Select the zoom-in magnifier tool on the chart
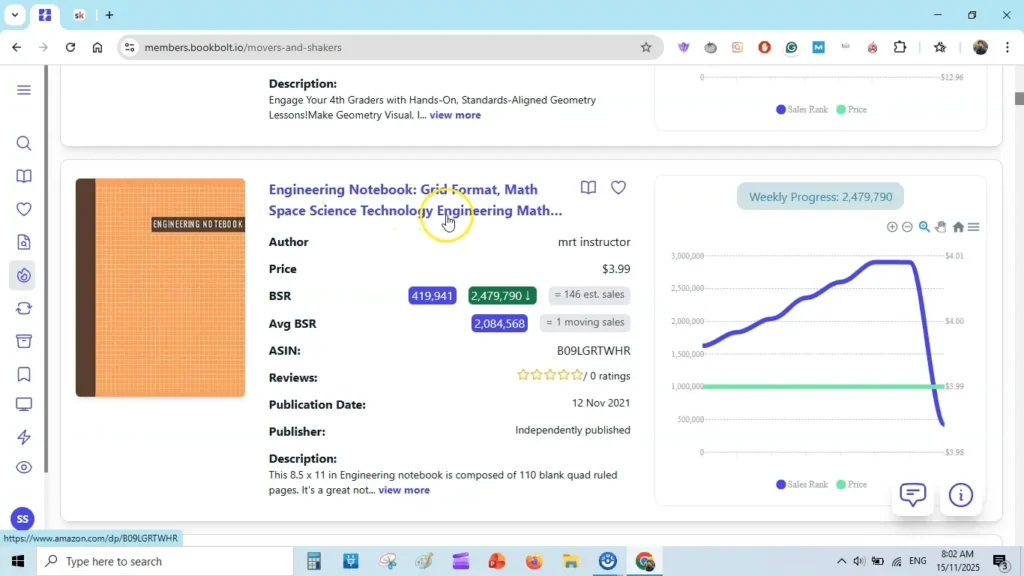The width and height of the screenshot is (1024, 576). pos(923,227)
